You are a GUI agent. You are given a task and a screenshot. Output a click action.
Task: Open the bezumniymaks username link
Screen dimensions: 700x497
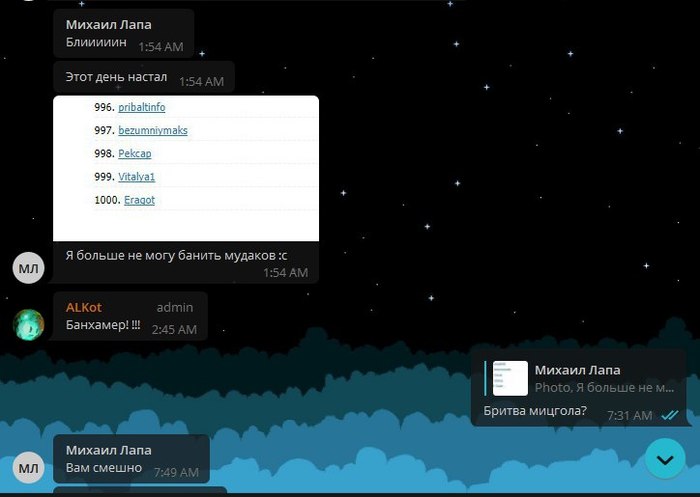click(x=152, y=131)
